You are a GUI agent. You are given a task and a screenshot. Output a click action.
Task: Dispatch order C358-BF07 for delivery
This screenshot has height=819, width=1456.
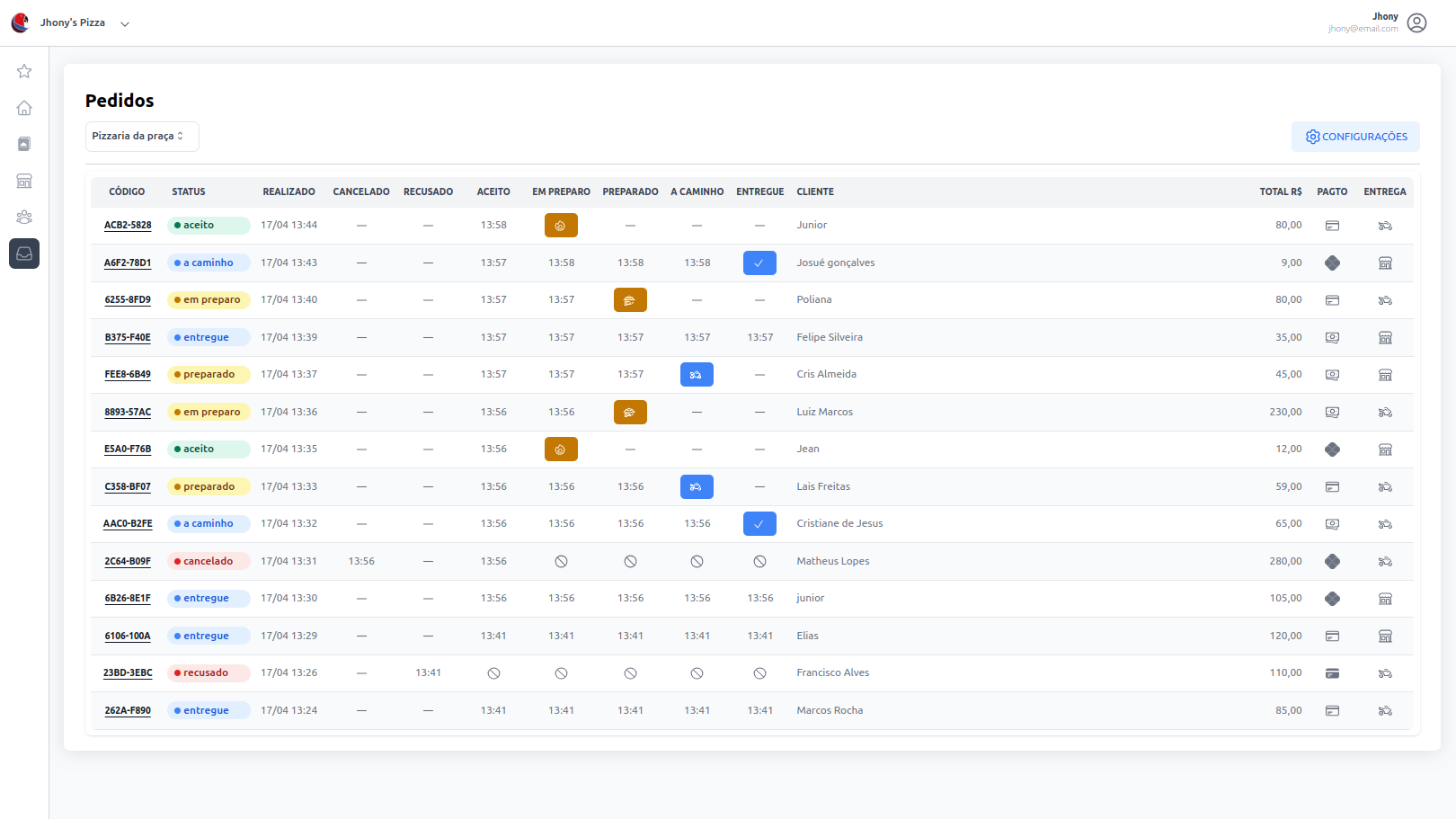pos(697,487)
